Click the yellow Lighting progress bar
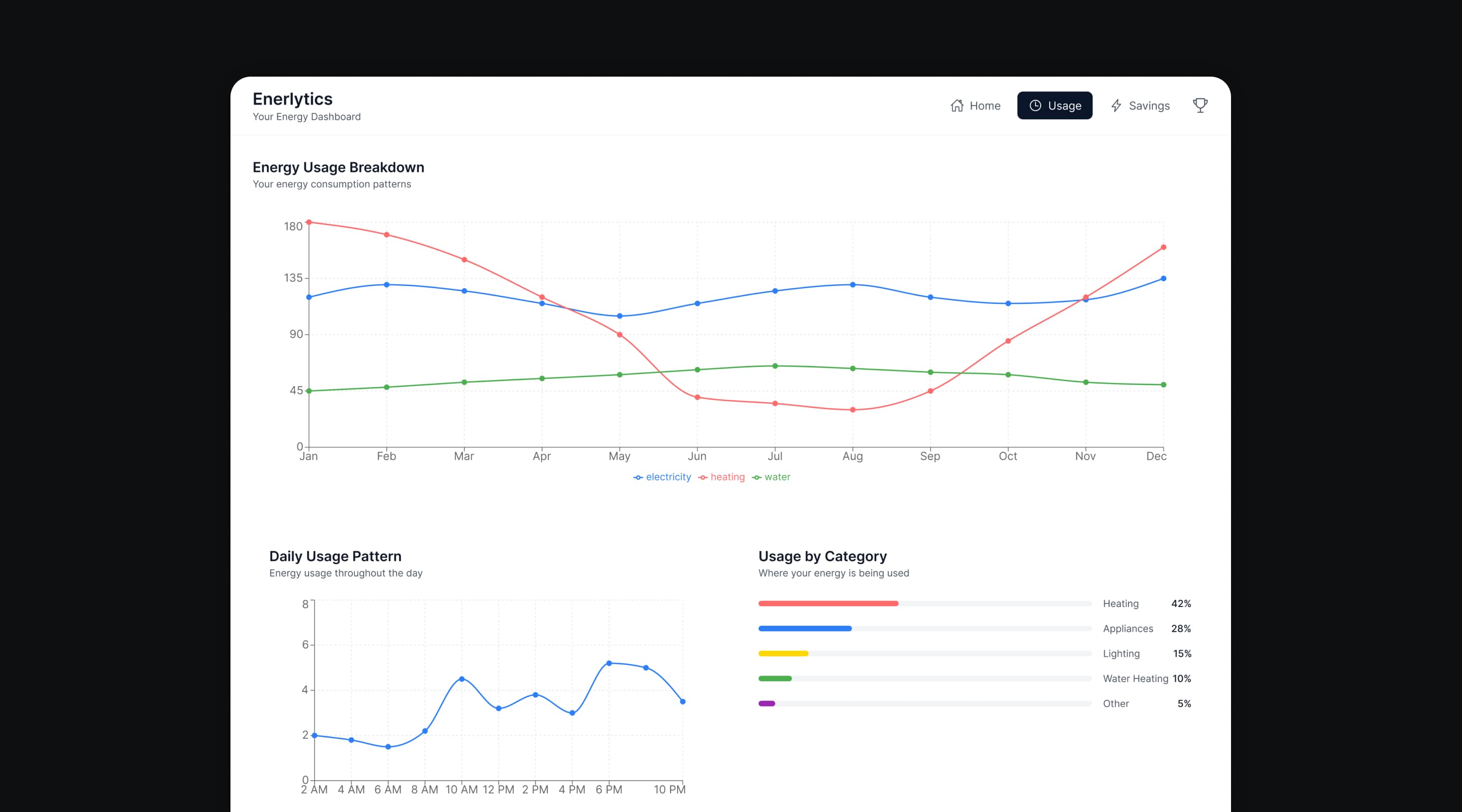Viewport: 1462px width, 812px height. 783,654
